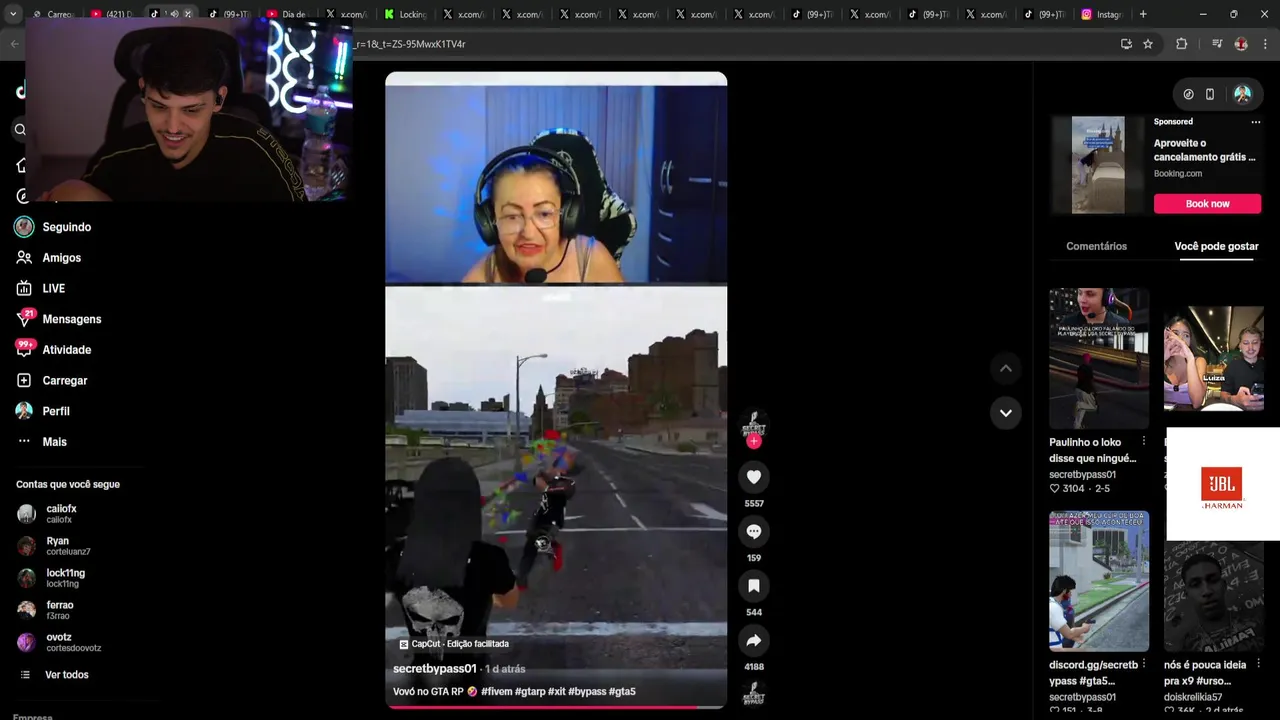The width and height of the screenshot is (1280, 720).
Task: Open browser new tab plus button
Action: pyautogui.click(x=1143, y=14)
